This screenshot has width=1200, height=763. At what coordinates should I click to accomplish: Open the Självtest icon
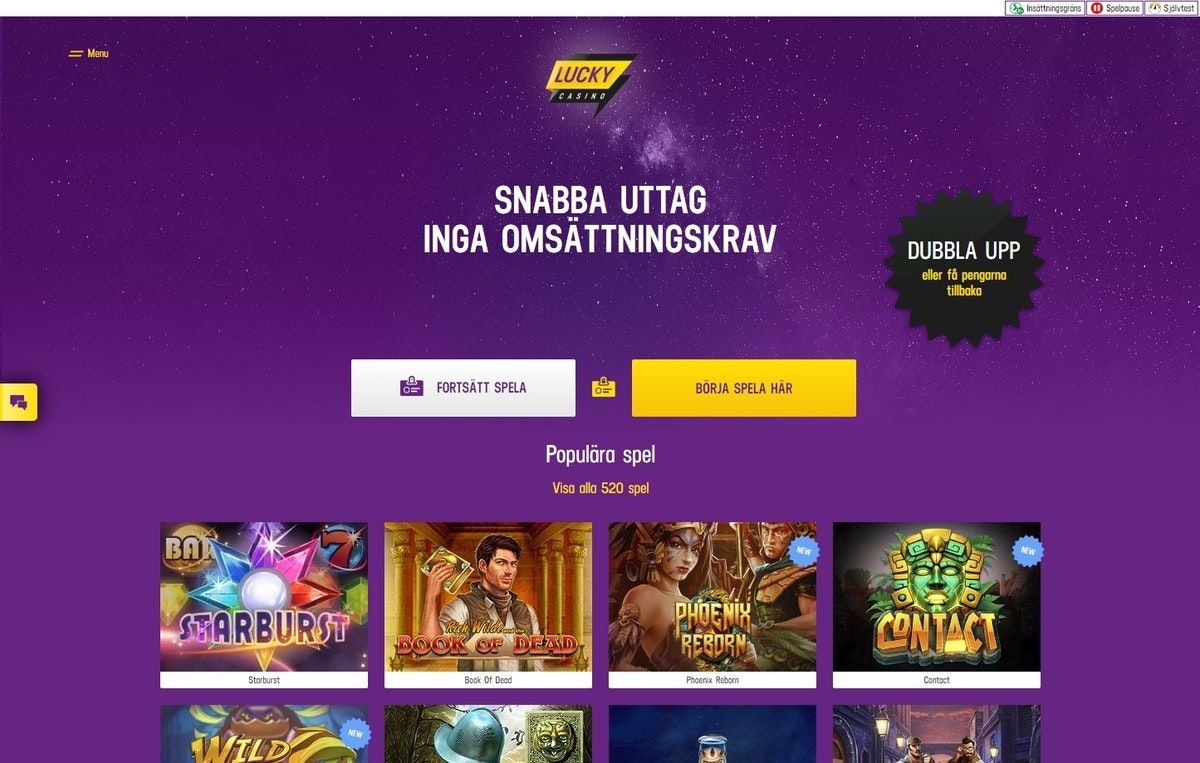(1154, 8)
